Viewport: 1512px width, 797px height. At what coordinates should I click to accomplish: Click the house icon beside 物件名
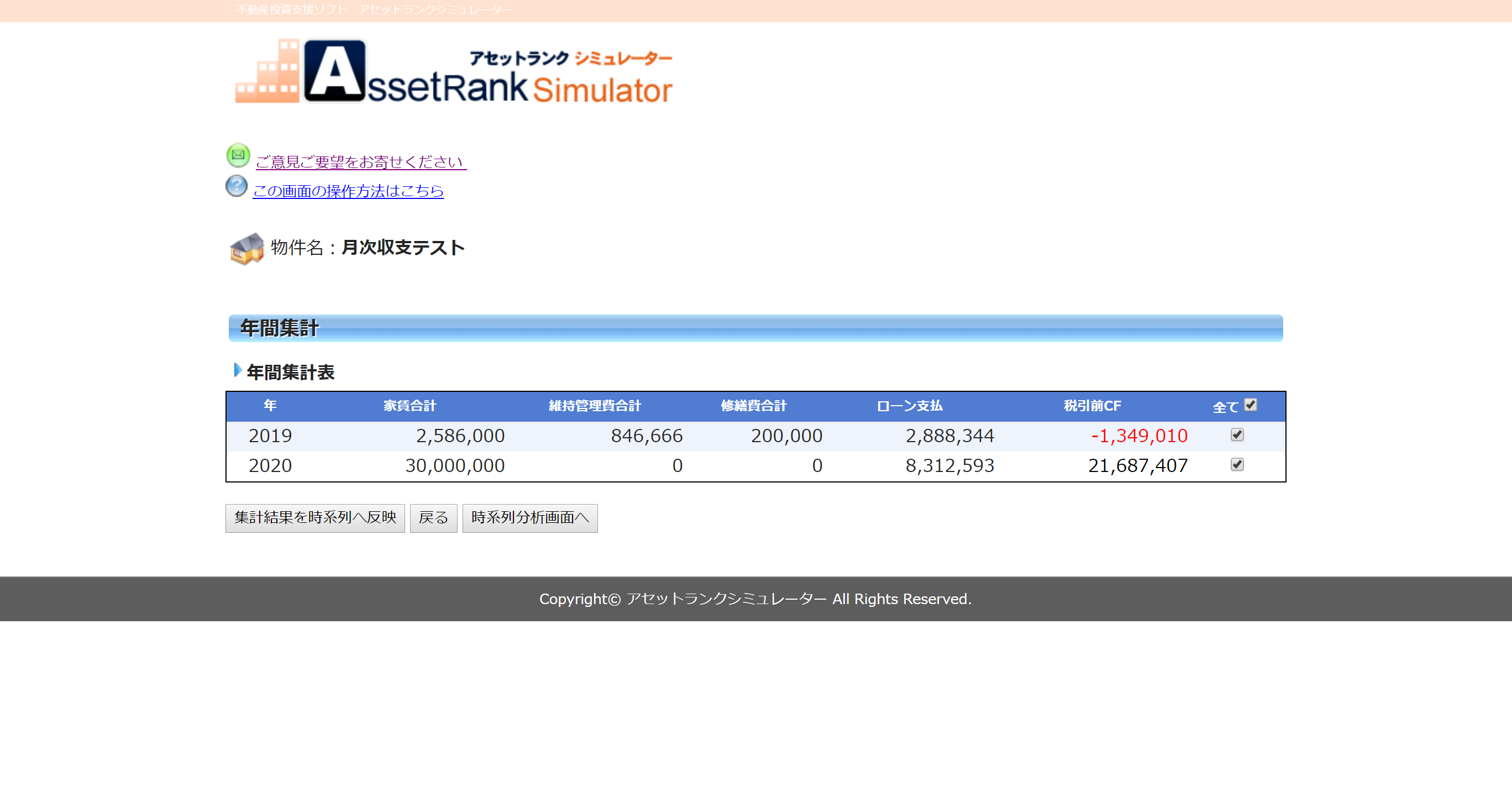point(246,248)
